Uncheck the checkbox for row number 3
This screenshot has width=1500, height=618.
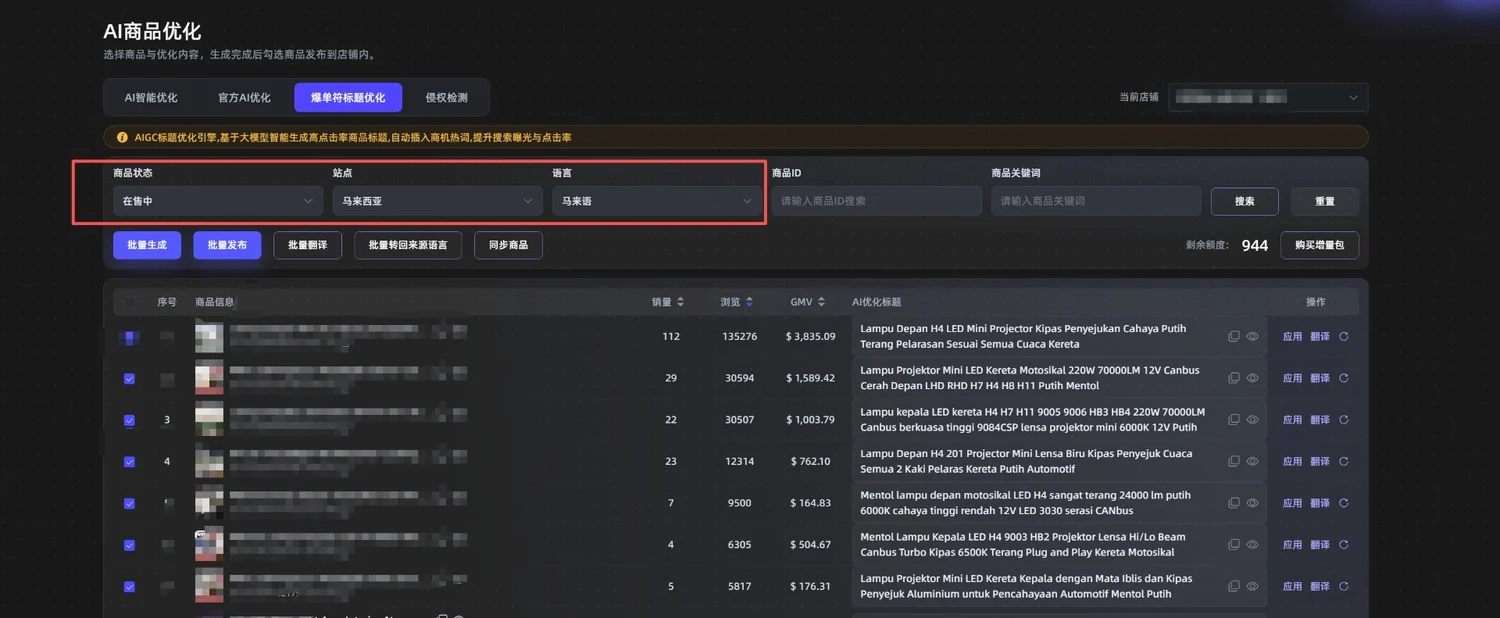tap(129, 421)
